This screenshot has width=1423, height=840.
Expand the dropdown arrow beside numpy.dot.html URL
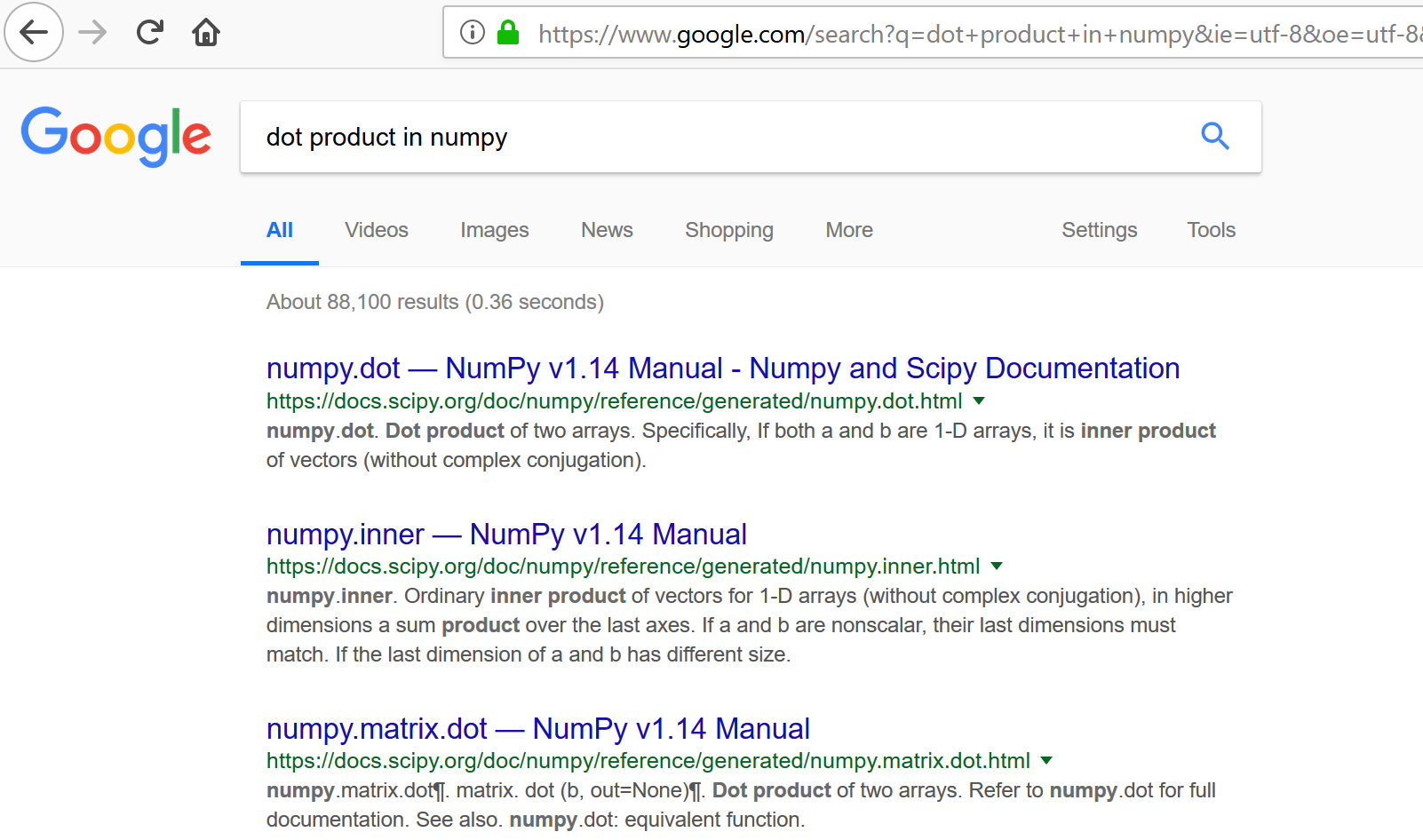(x=979, y=401)
